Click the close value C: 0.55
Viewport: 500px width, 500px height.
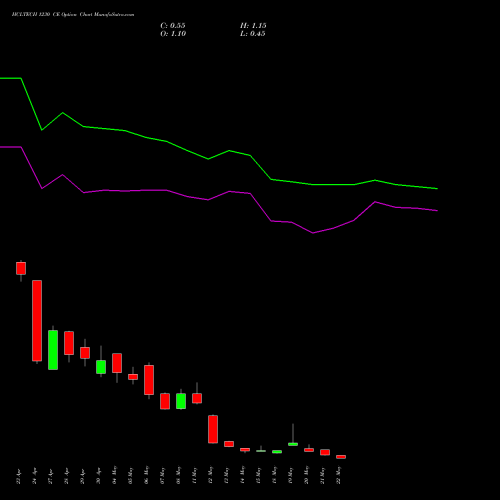tap(173, 26)
